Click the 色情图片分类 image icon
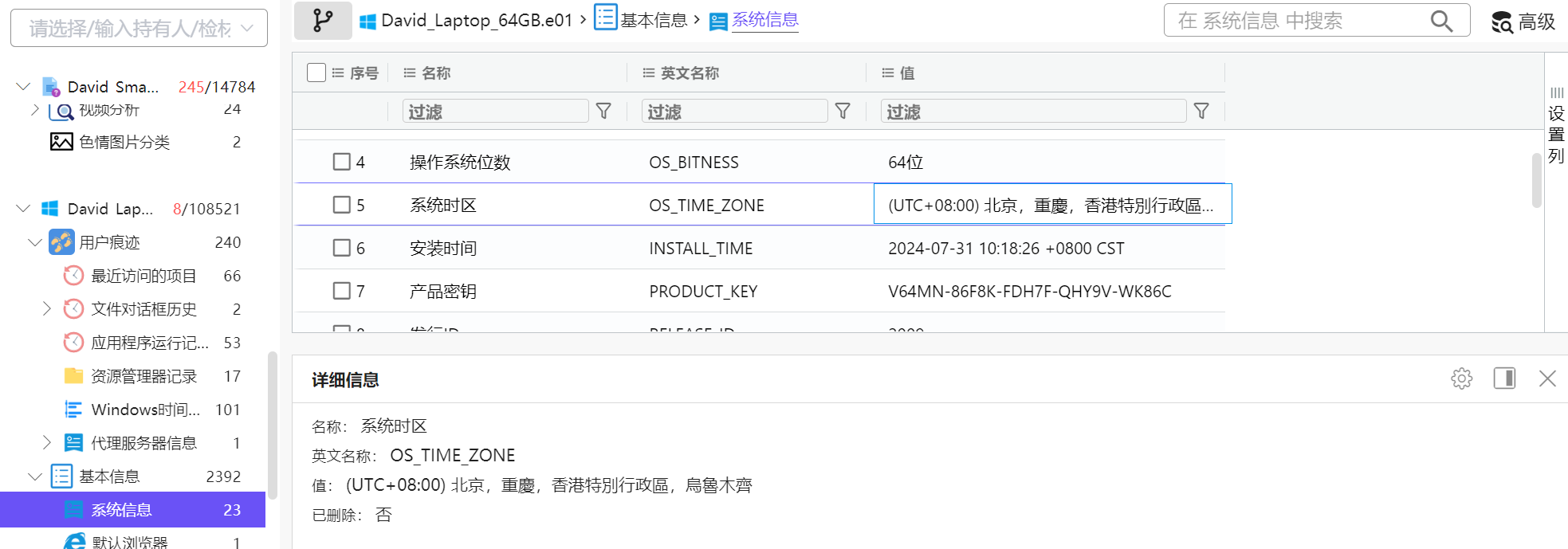Screen dimensions: 1568x549 [x=61, y=142]
